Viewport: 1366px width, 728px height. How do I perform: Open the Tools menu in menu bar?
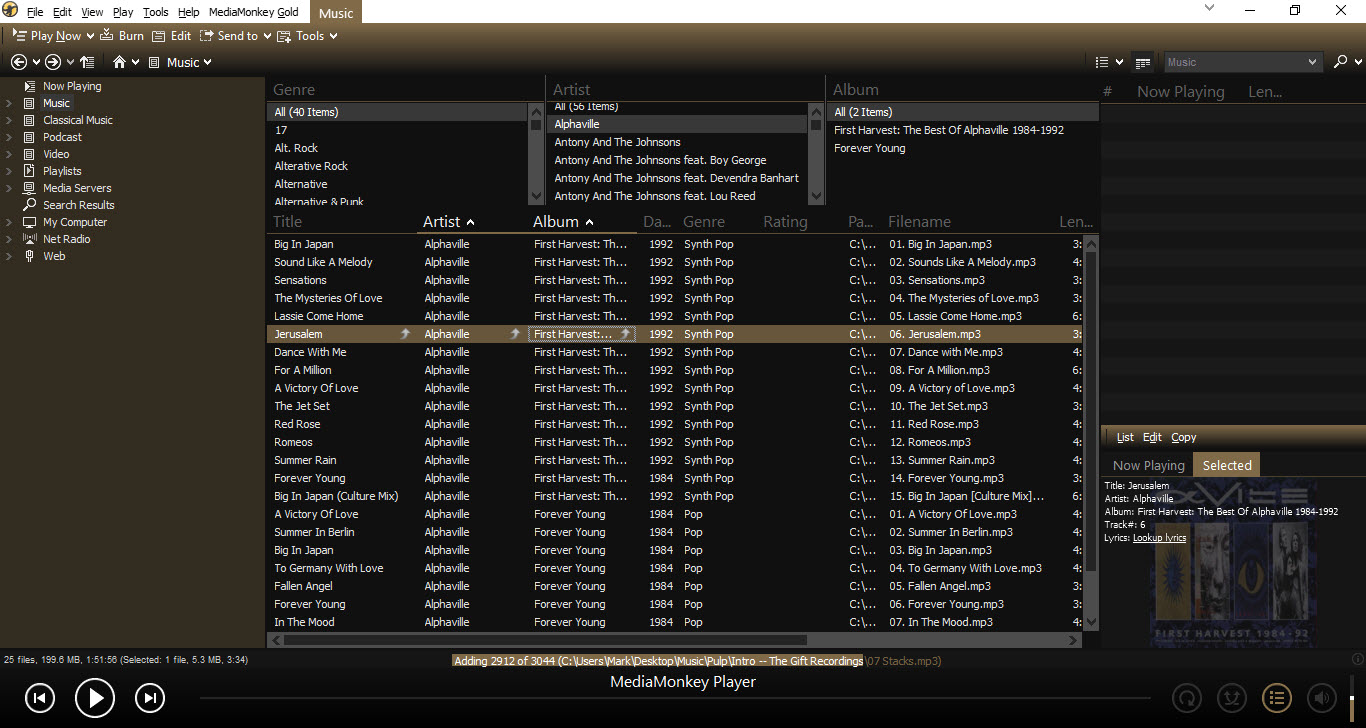click(156, 12)
